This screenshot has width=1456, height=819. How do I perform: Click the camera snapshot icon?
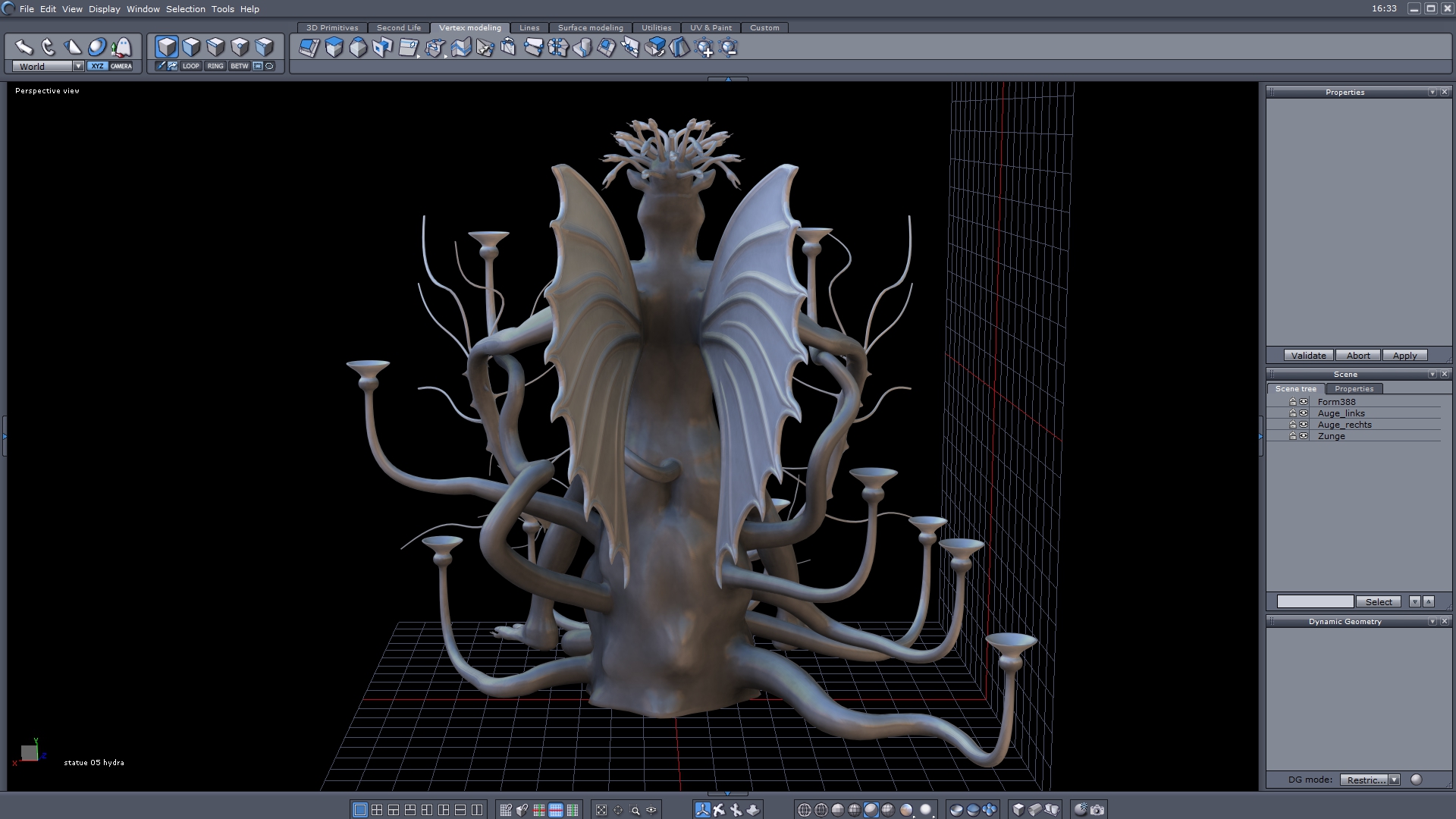pyautogui.click(x=1097, y=810)
